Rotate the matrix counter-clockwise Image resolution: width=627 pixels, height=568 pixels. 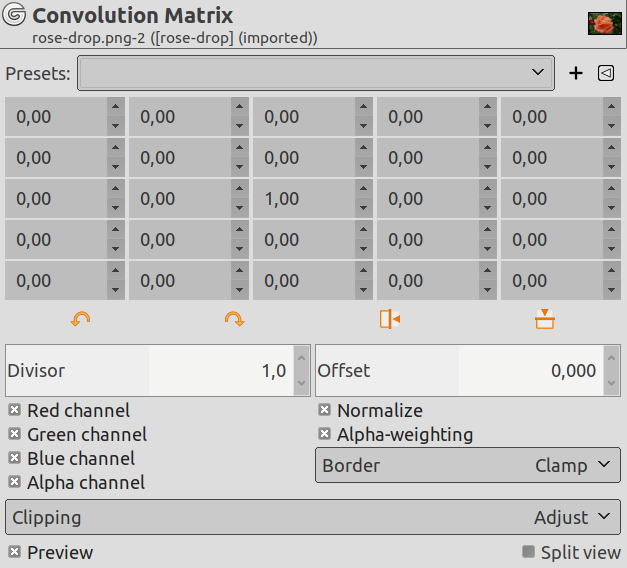point(80,320)
